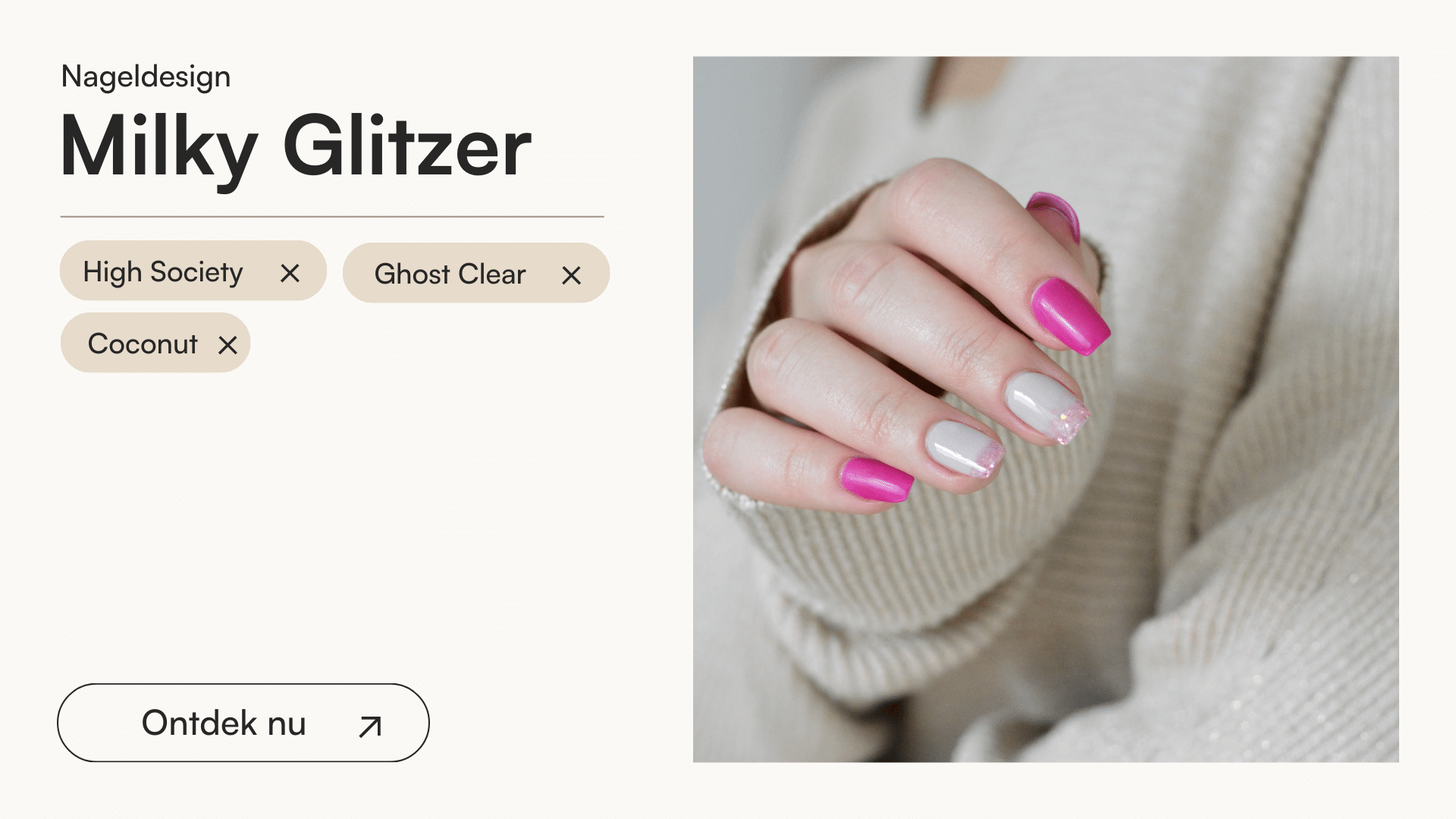Select the High Society chip label

tap(163, 272)
